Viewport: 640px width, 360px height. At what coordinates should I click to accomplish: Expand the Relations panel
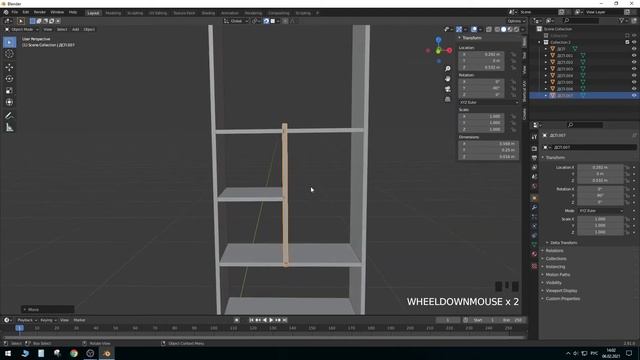point(554,251)
